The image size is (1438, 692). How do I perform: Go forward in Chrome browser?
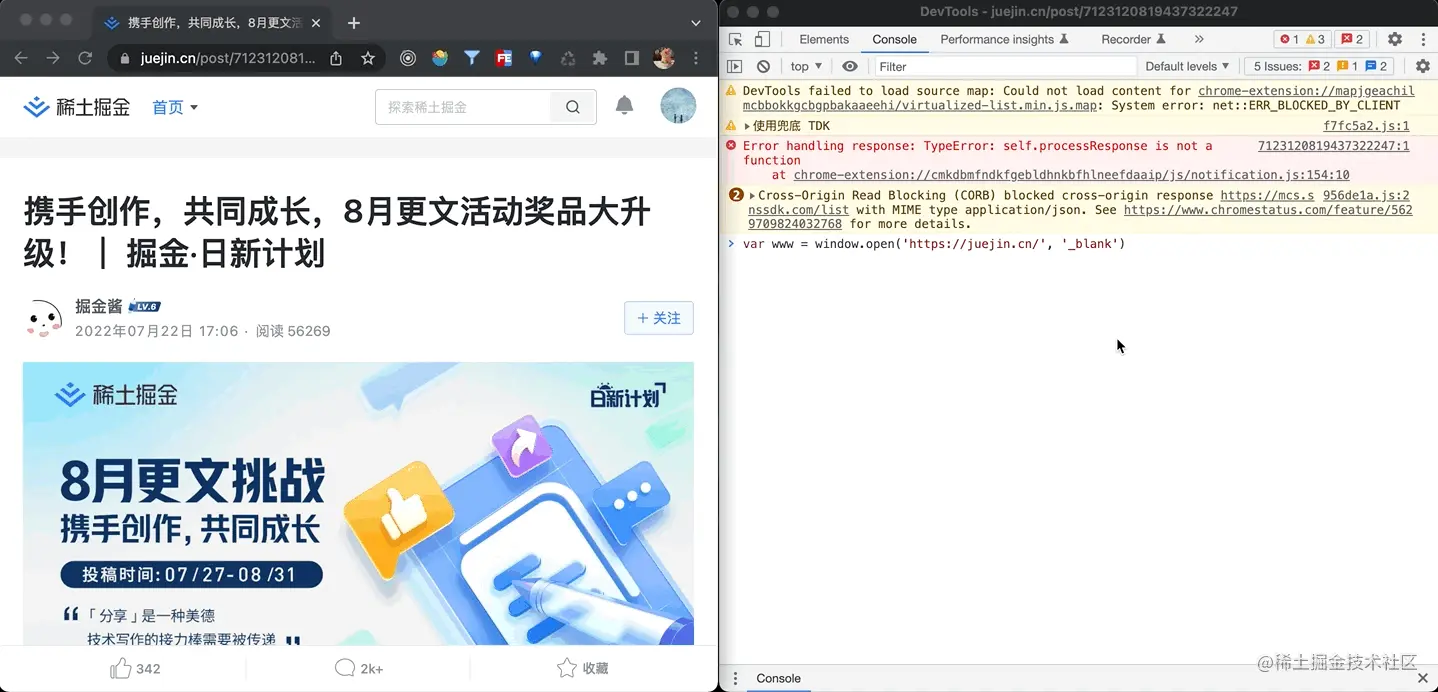coord(53,59)
